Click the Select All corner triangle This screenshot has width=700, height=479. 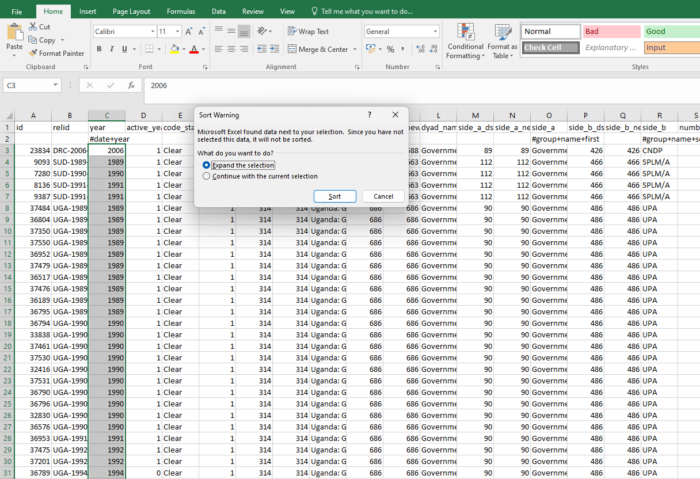[x=8, y=116]
